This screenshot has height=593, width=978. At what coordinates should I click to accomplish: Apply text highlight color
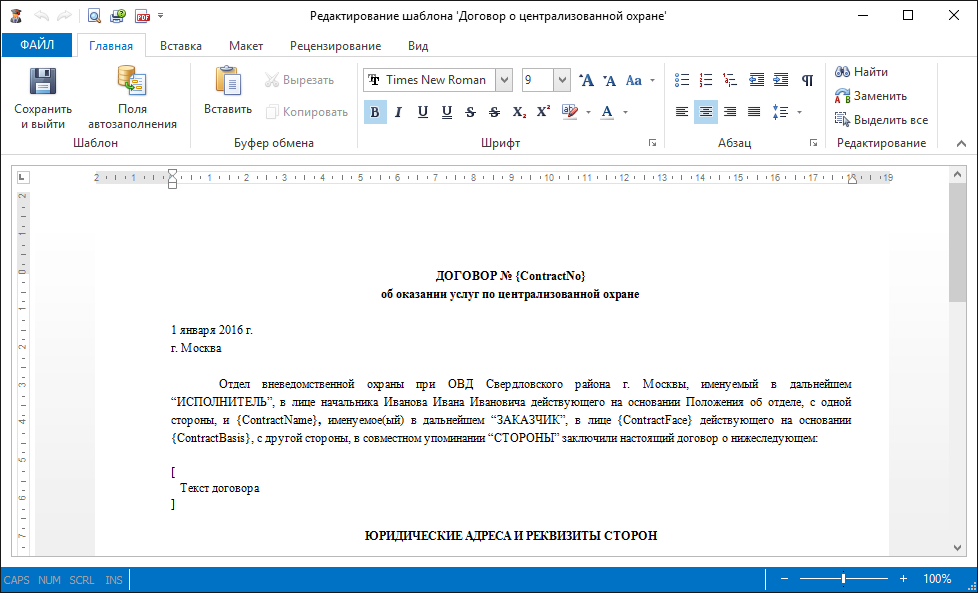pyautogui.click(x=569, y=112)
